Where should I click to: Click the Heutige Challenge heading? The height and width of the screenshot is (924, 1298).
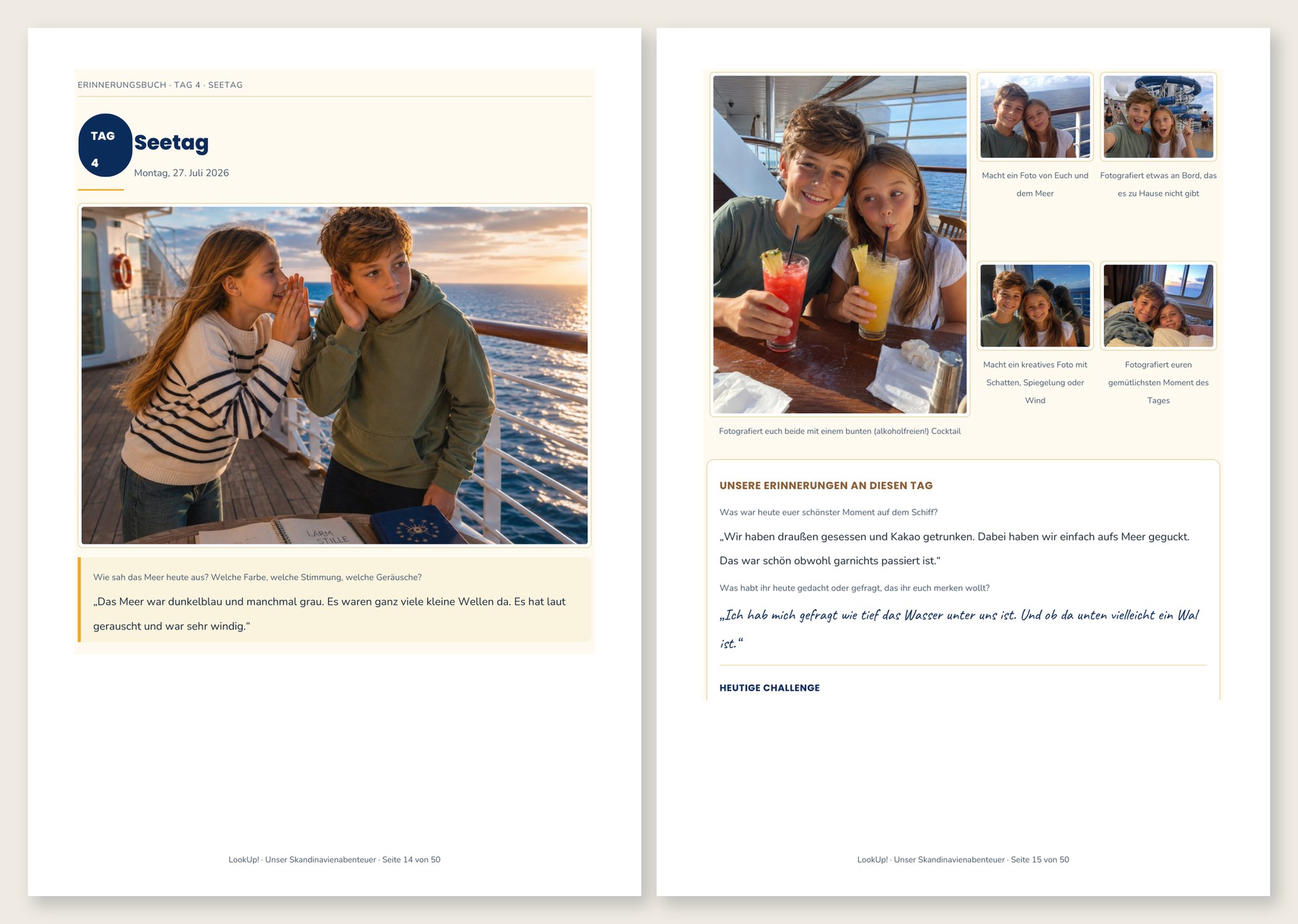click(x=770, y=688)
